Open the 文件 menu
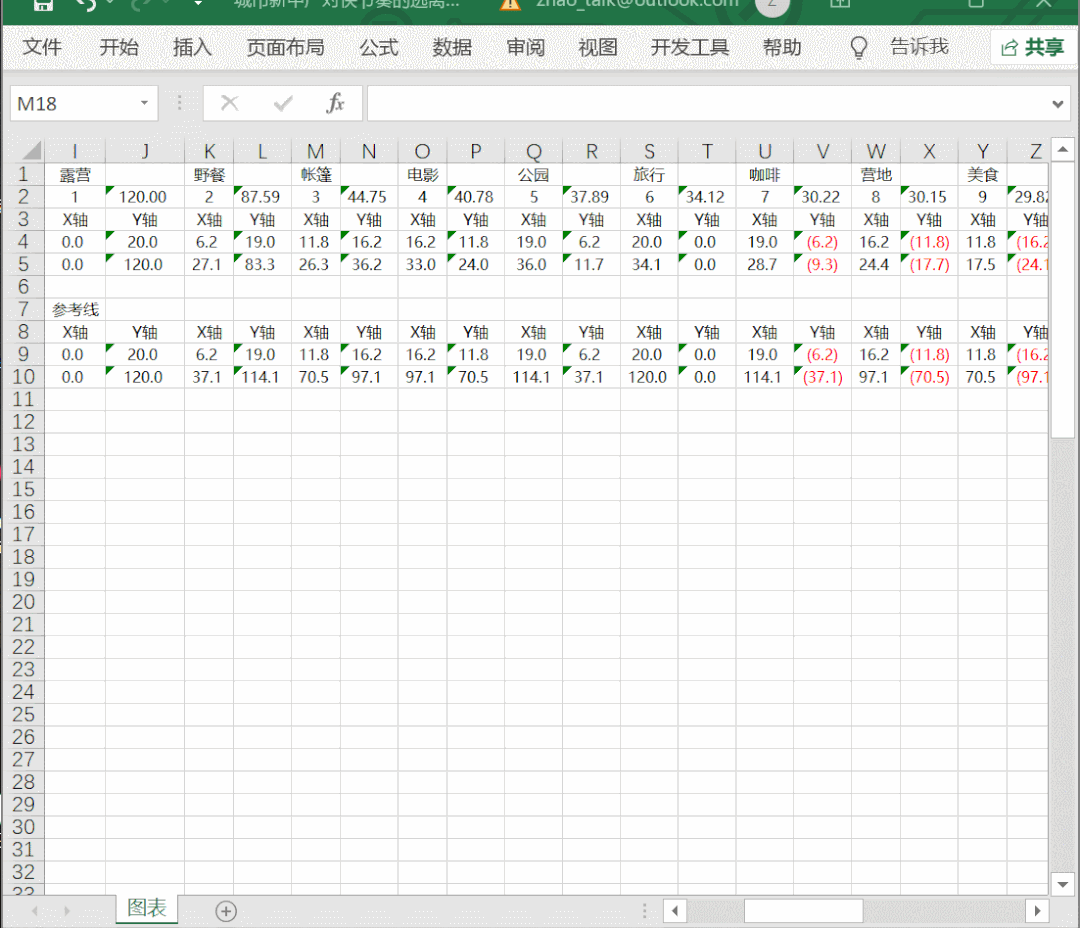The image size is (1080, 928). click(x=42, y=48)
